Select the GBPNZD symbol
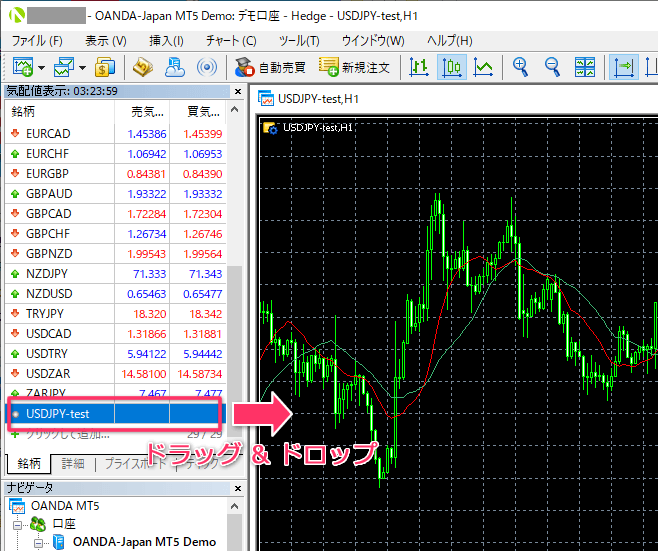Image resolution: width=658 pixels, height=551 pixels. [49, 253]
